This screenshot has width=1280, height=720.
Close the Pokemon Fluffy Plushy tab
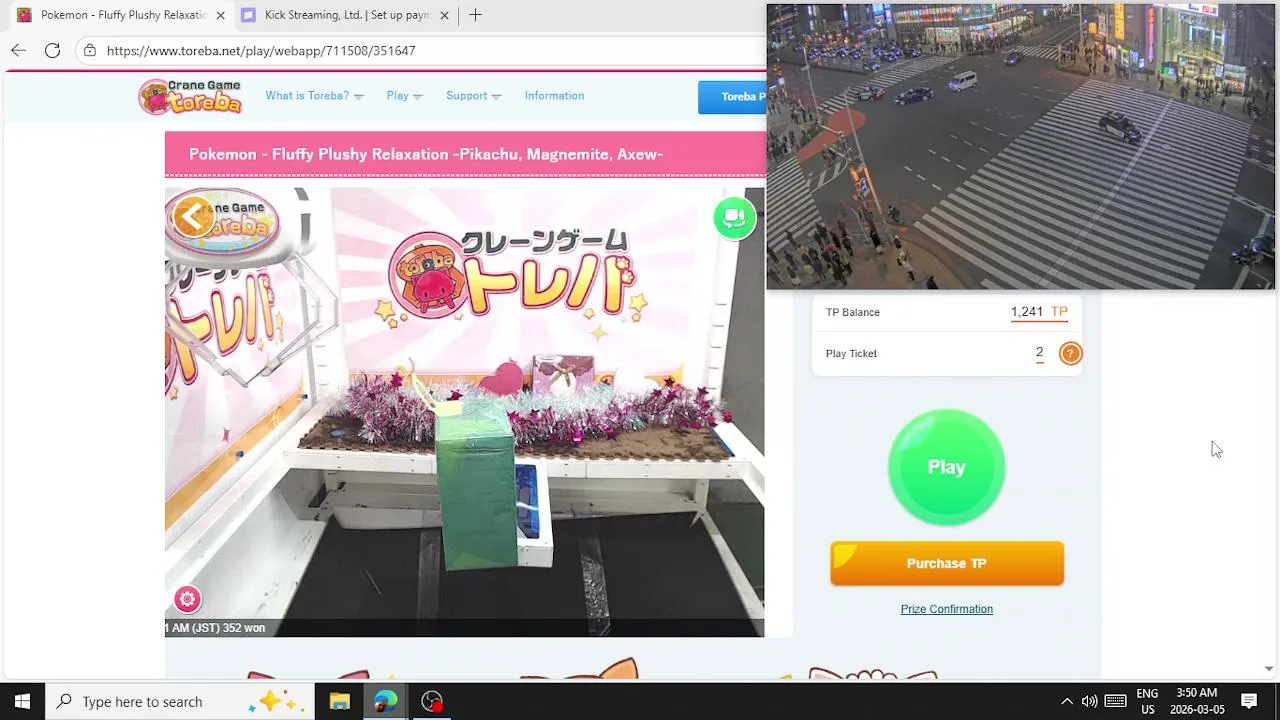(220, 15)
